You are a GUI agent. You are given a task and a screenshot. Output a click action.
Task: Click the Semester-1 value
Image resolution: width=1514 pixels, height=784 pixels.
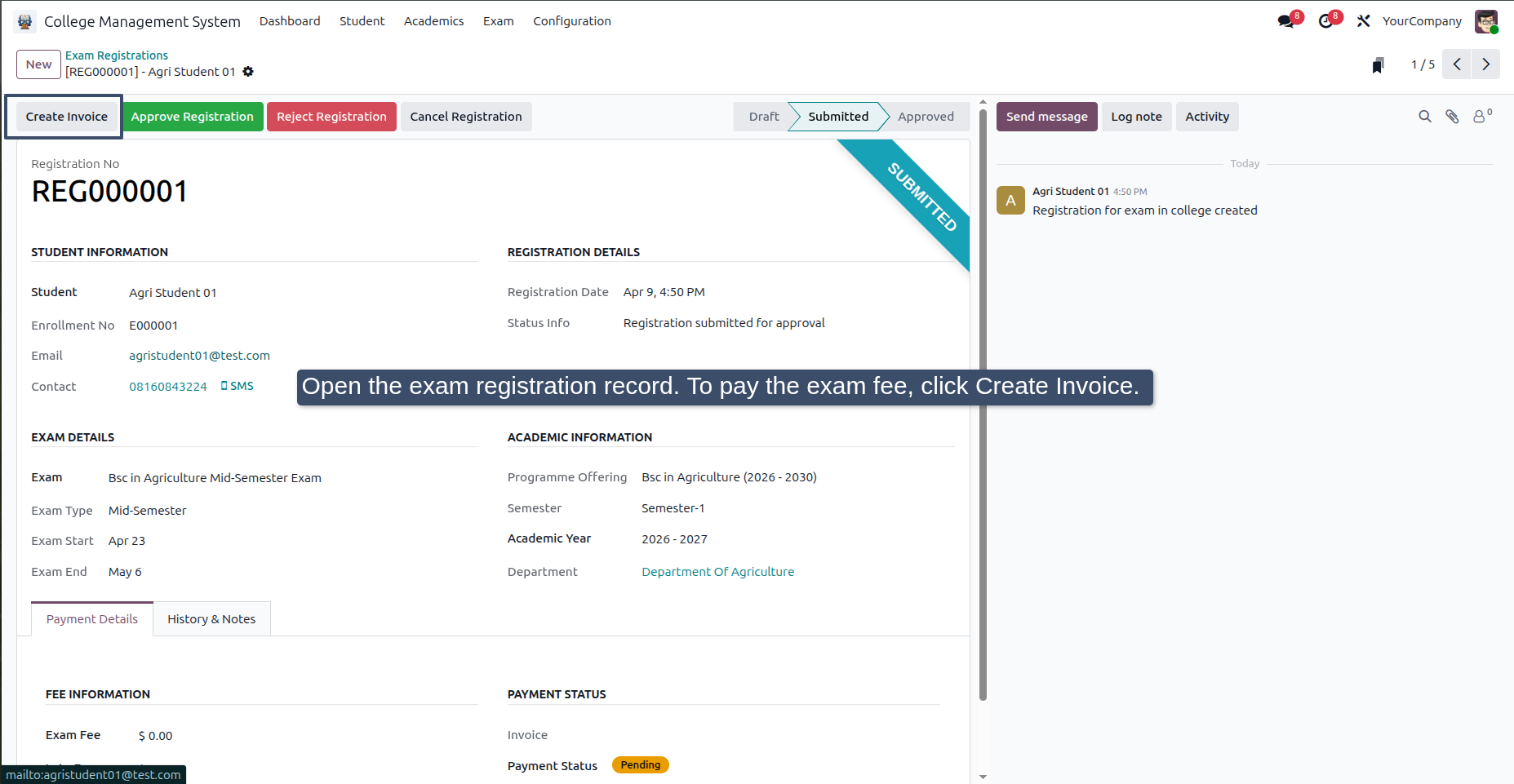(673, 508)
